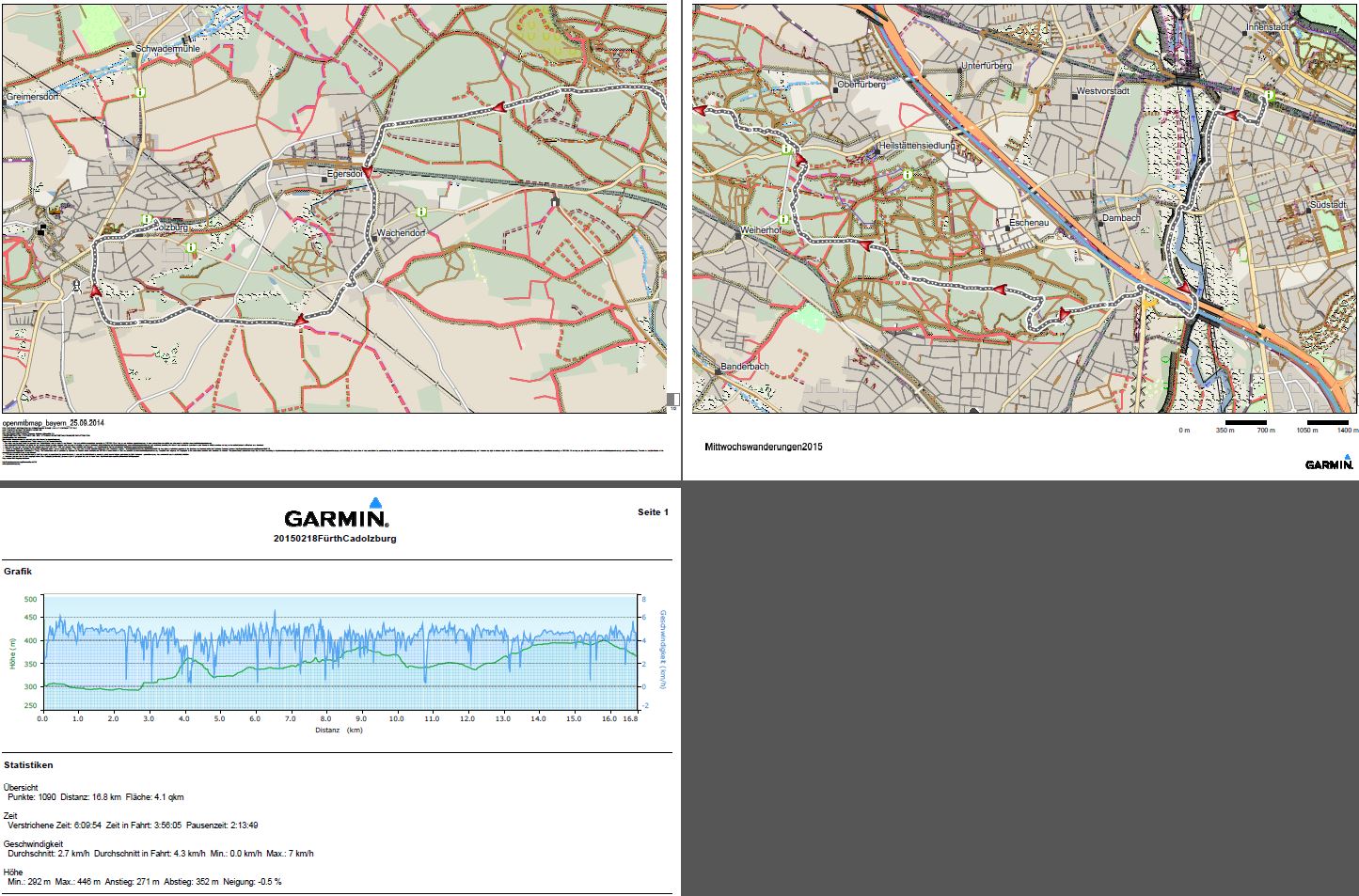Click the Statistiken section heading
Viewport: 1359px width, 896px height.
[28, 765]
